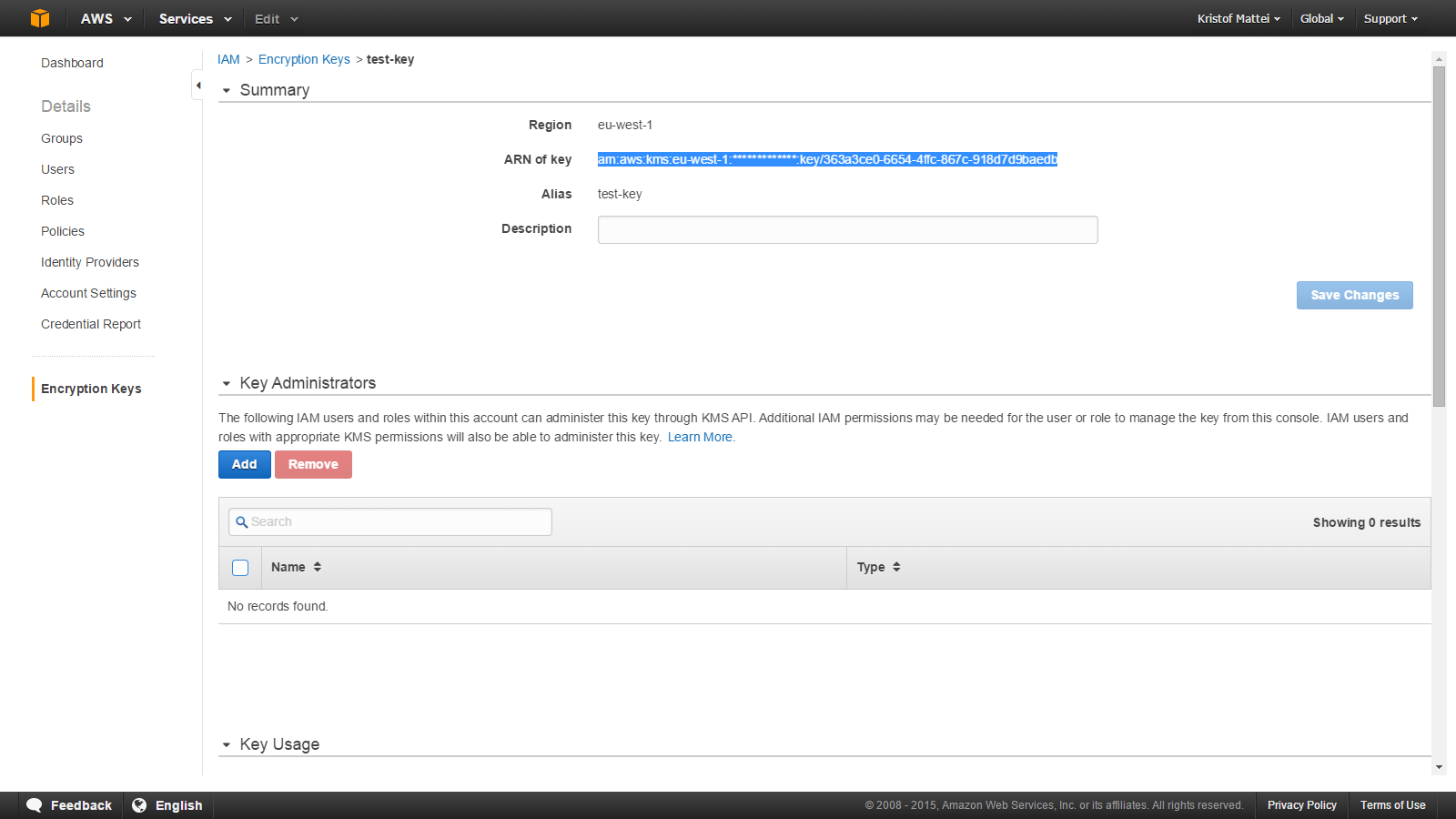Sort administrators by Type column arrows
The image size is (1456, 819).
tap(896, 567)
